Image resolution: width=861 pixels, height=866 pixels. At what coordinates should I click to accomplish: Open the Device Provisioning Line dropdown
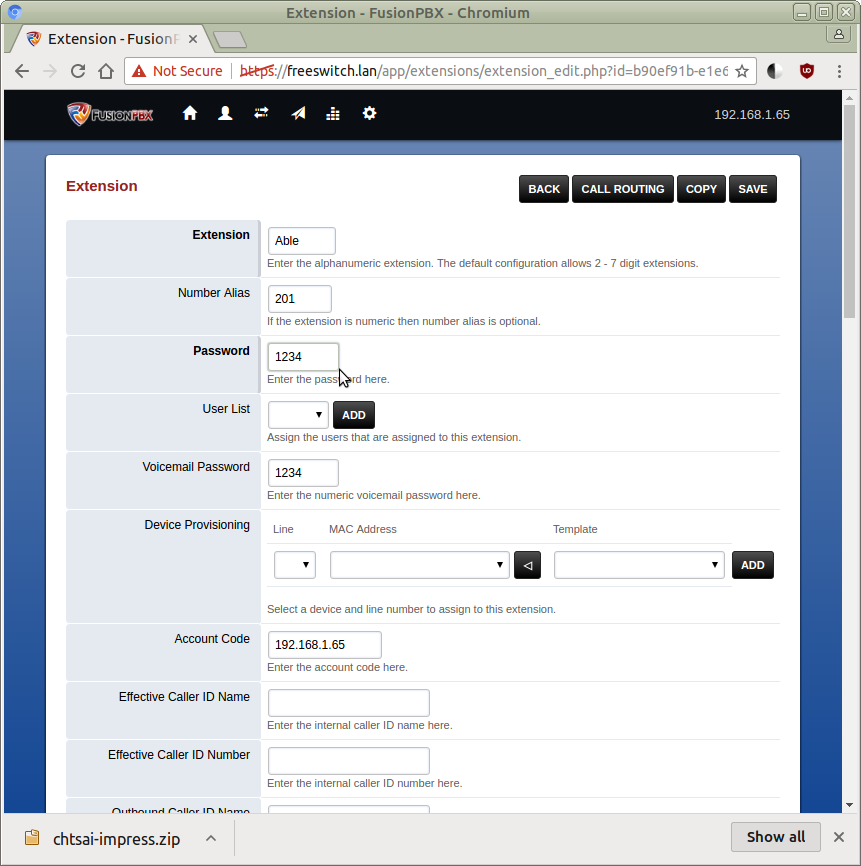point(295,565)
